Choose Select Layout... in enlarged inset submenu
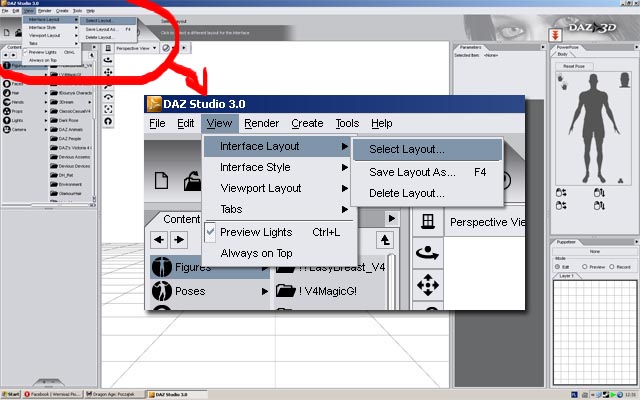This screenshot has width=640, height=400. 427,149
